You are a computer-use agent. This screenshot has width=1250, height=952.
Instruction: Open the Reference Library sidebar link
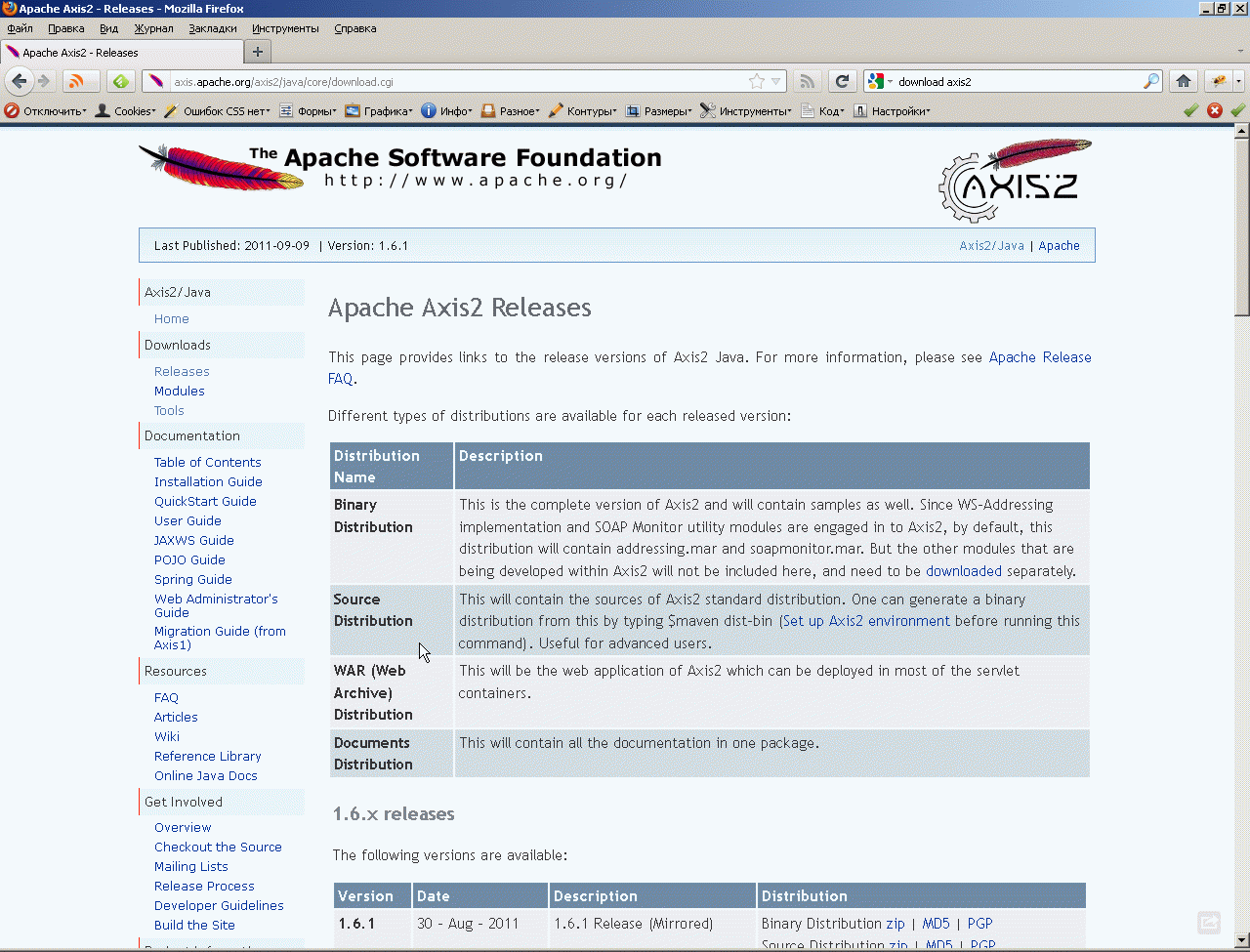tap(208, 757)
